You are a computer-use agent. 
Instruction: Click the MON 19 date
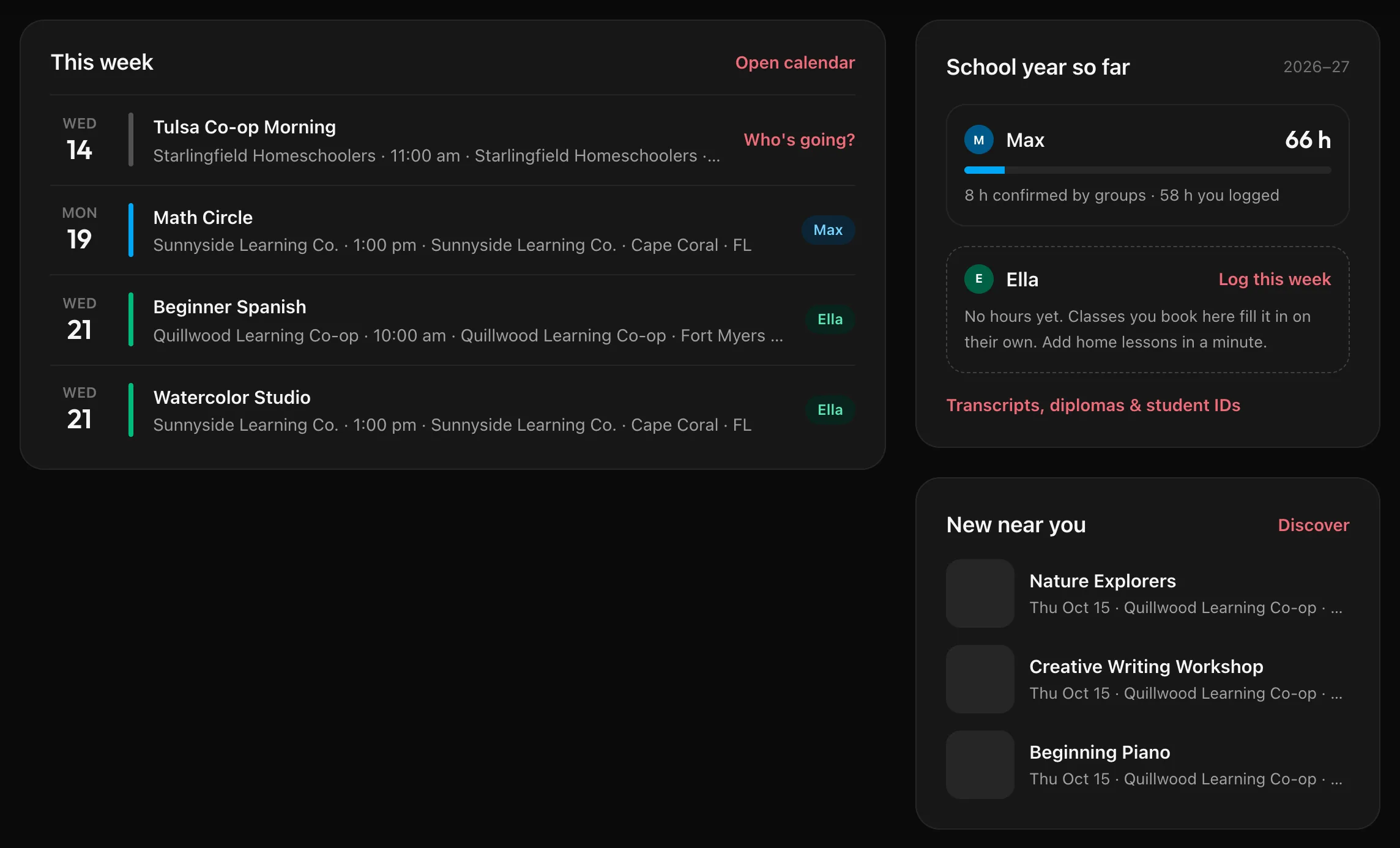[80, 230]
